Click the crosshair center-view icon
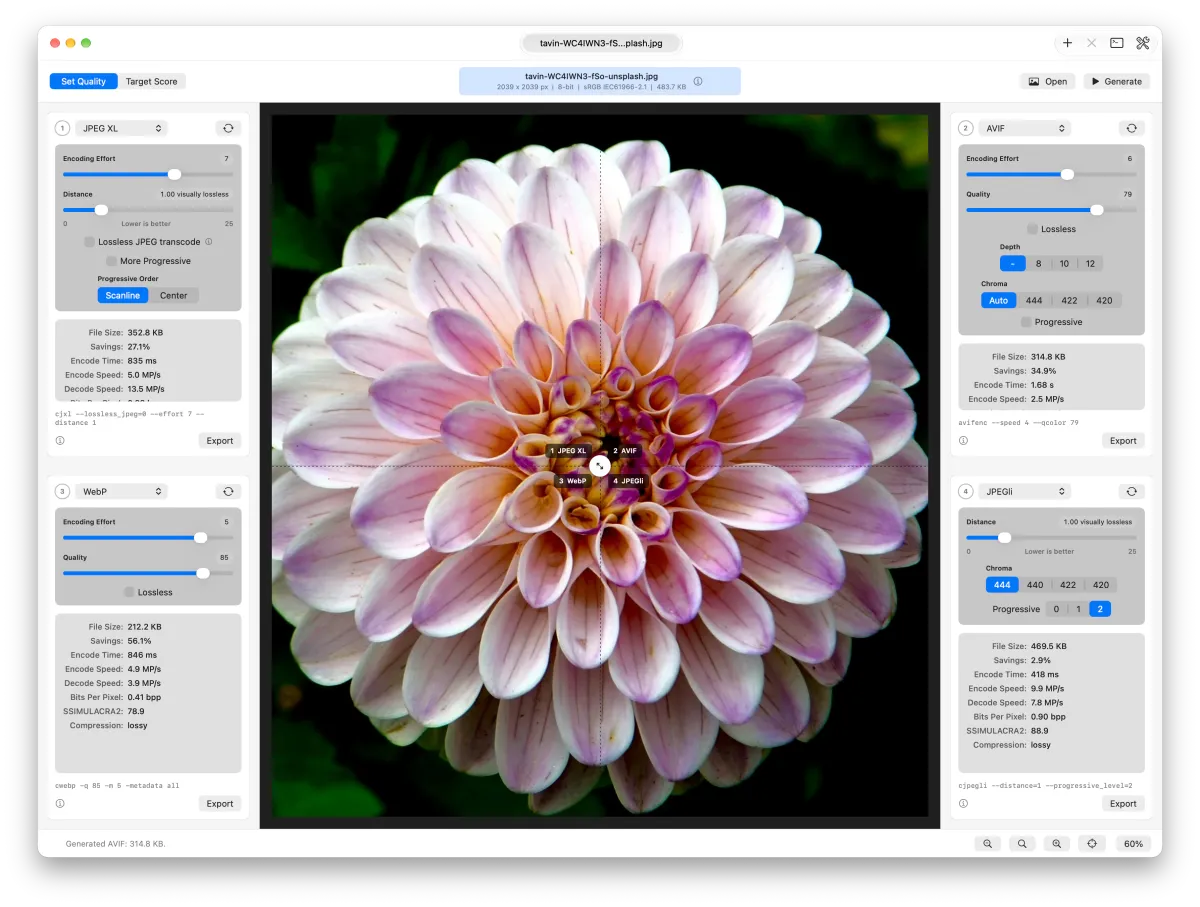This screenshot has width=1200, height=907. pos(1092,844)
